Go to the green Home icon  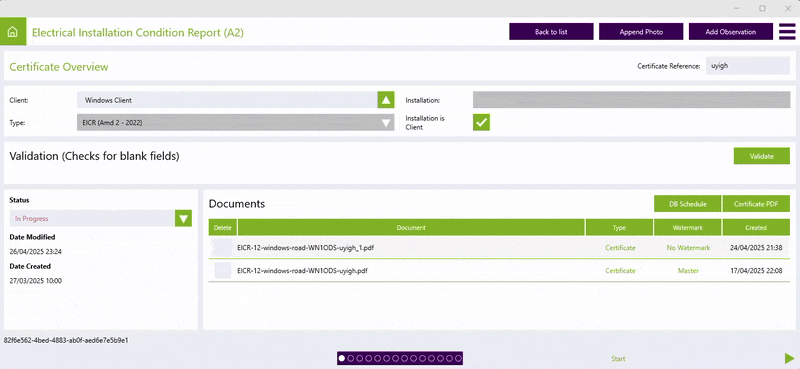click(x=13, y=32)
